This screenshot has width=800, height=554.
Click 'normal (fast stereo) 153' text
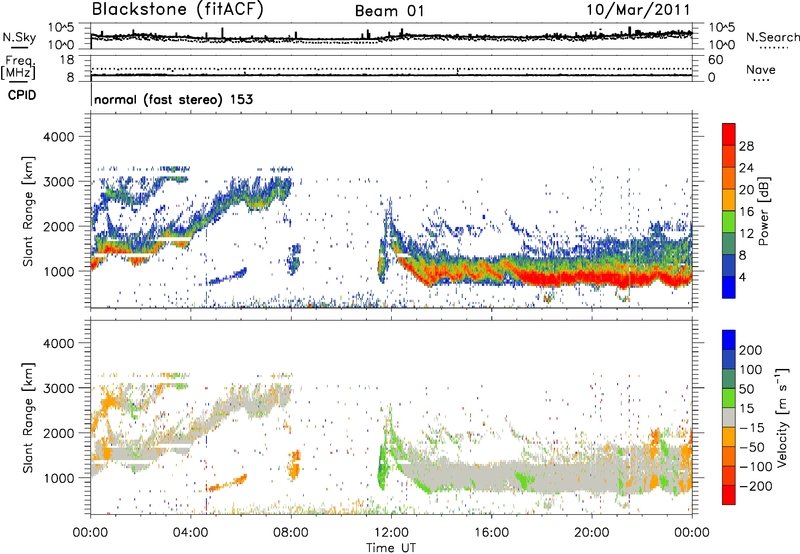point(173,99)
